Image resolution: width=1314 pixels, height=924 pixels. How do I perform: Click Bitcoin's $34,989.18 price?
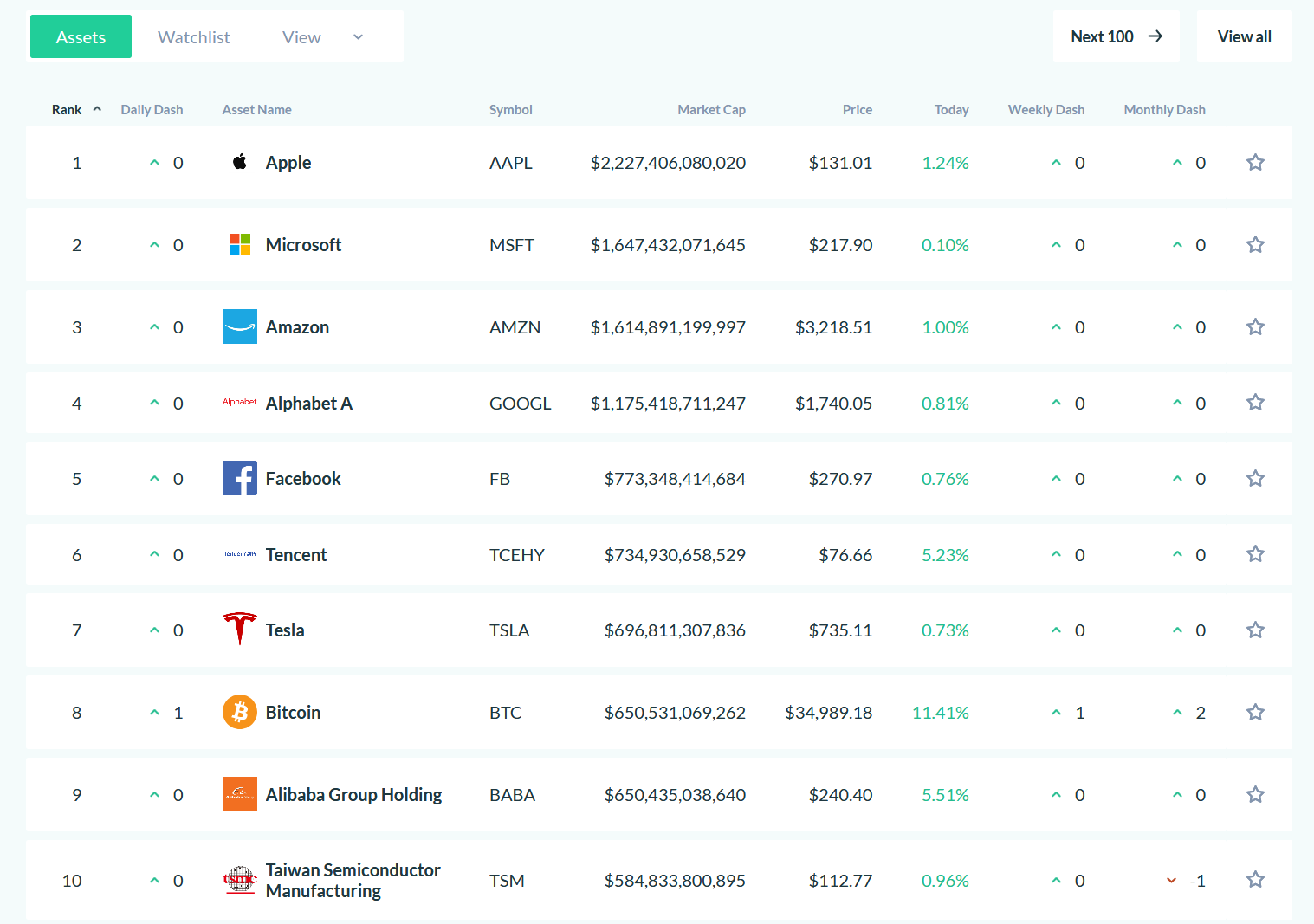click(828, 713)
